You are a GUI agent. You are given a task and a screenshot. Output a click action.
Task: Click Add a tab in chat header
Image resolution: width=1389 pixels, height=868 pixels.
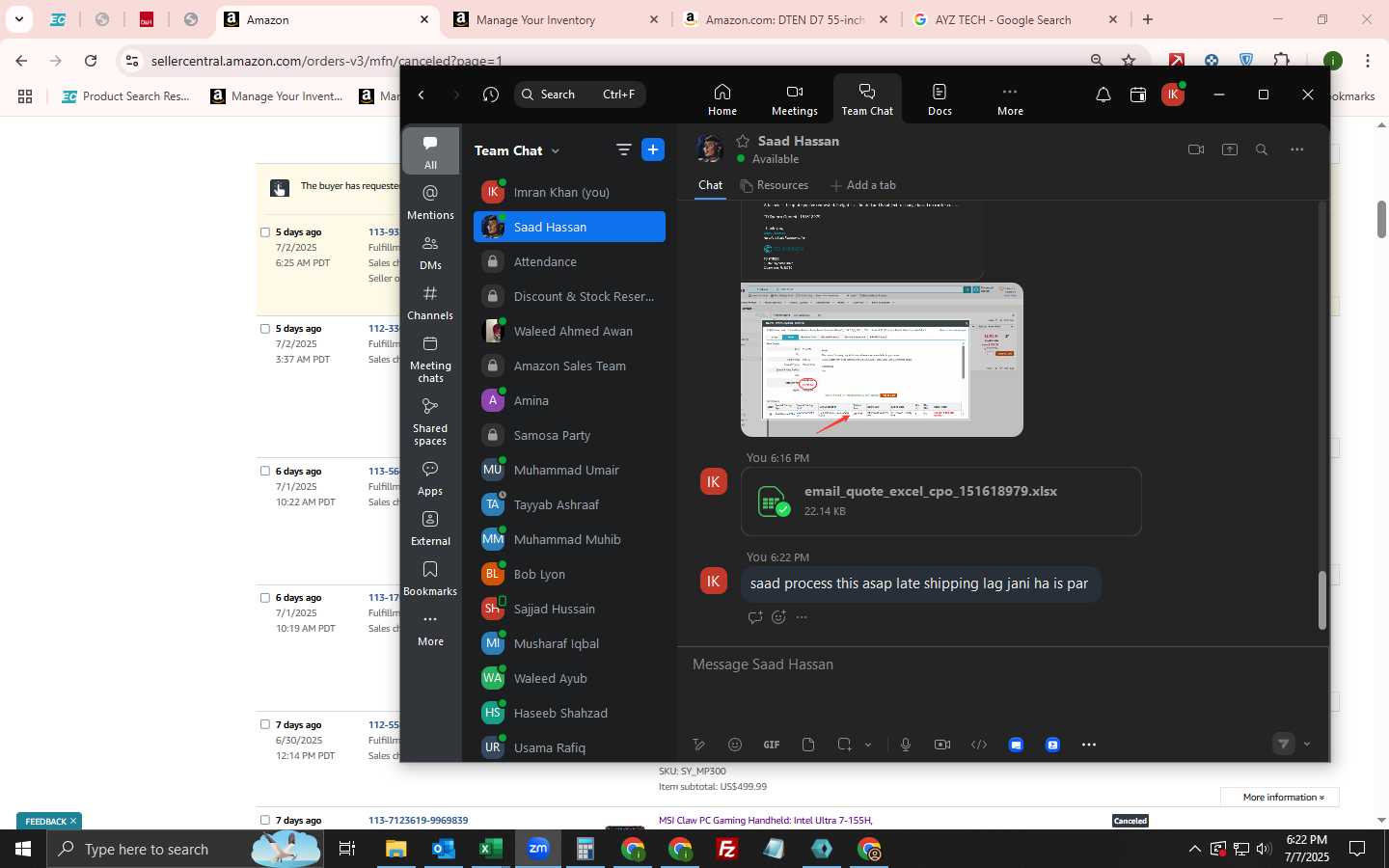tap(862, 185)
